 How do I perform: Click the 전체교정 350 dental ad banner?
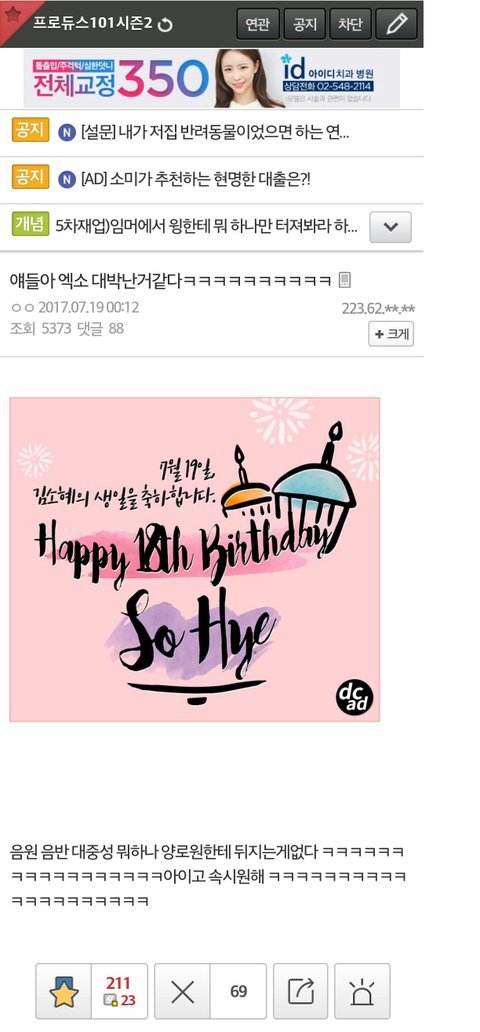(x=211, y=78)
